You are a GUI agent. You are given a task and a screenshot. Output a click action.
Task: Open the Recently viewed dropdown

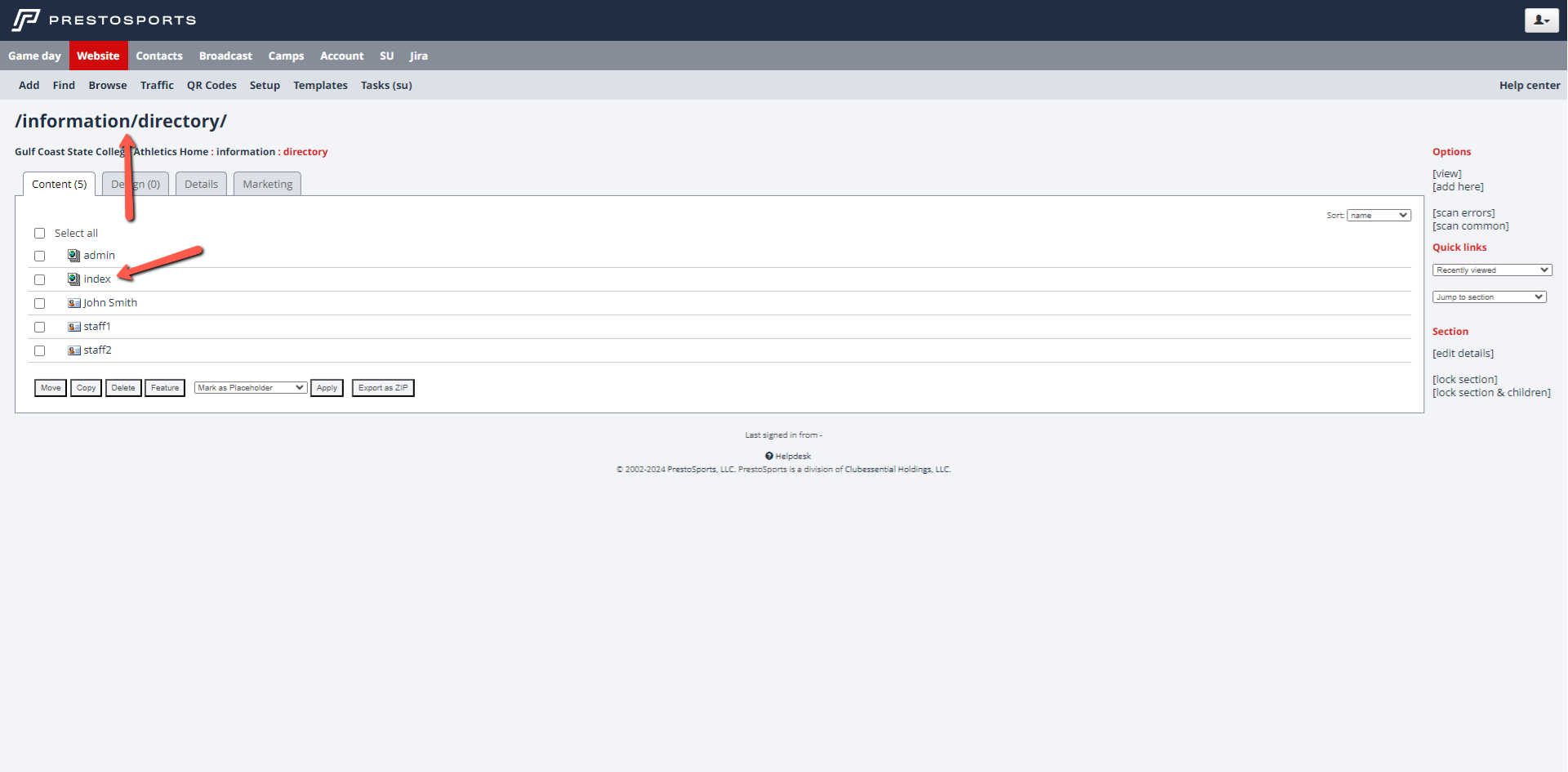tap(1492, 270)
